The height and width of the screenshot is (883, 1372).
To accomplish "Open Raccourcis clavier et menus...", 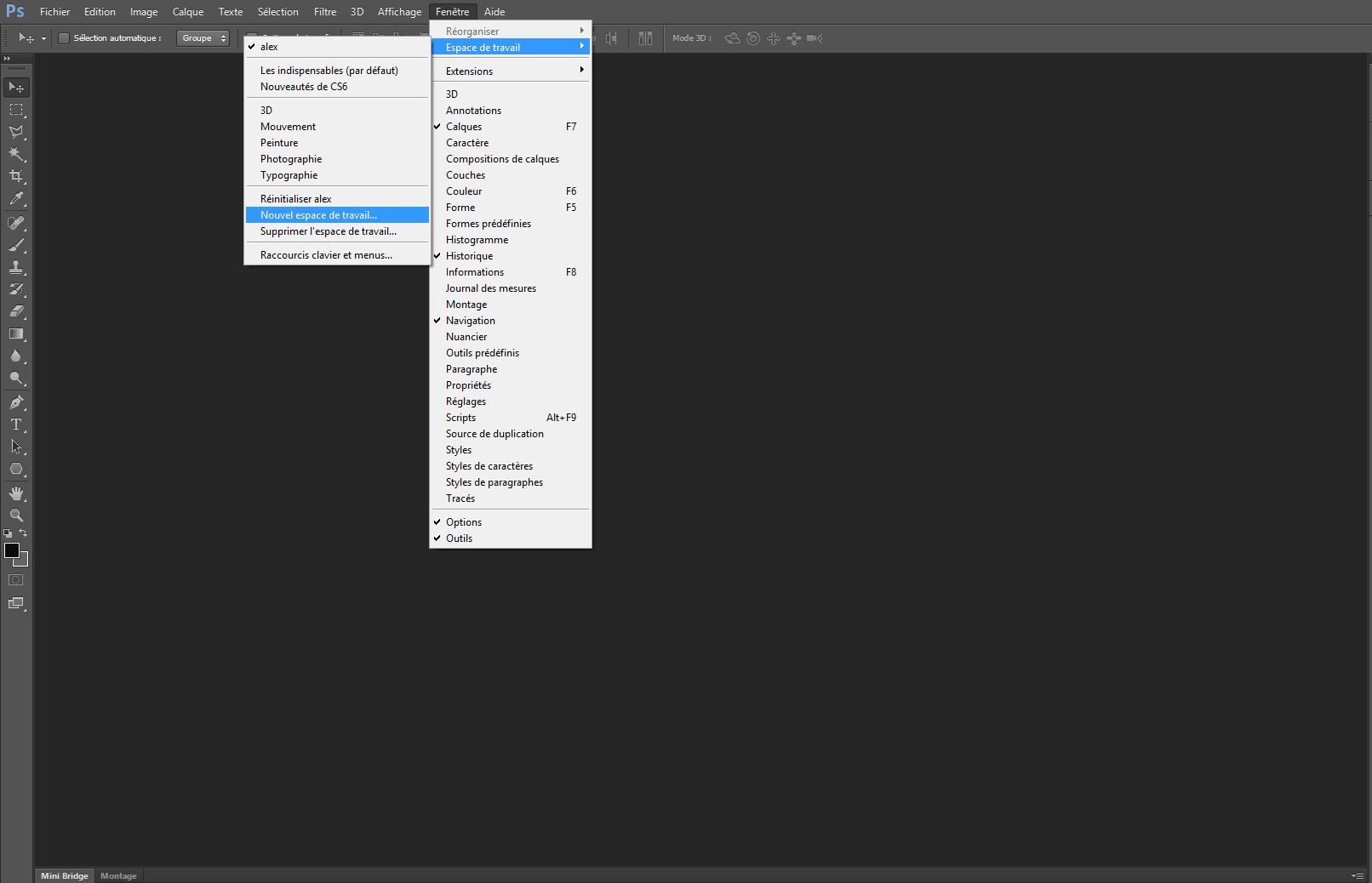I will pyautogui.click(x=337, y=255).
